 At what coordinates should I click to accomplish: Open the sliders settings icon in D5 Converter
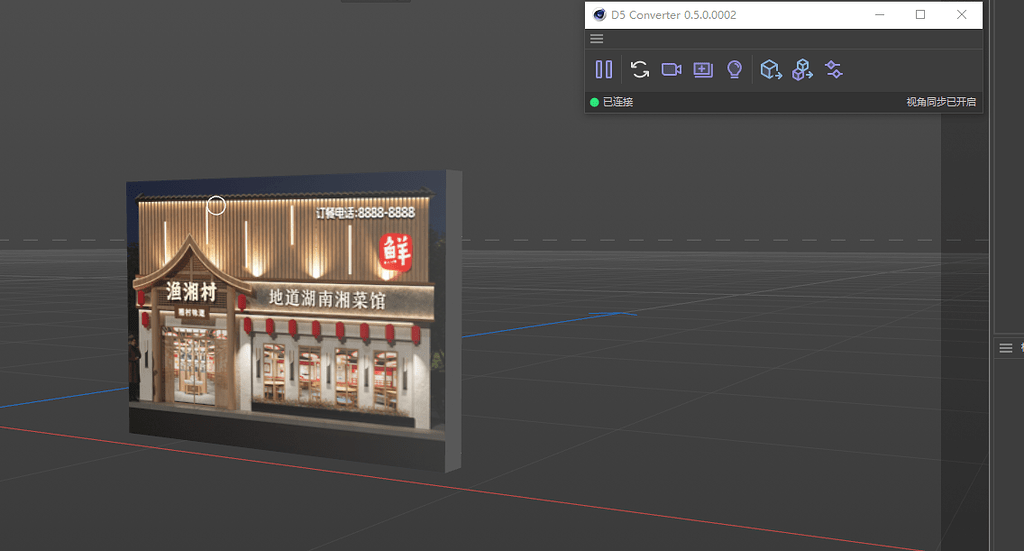pyautogui.click(x=834, y=69)
